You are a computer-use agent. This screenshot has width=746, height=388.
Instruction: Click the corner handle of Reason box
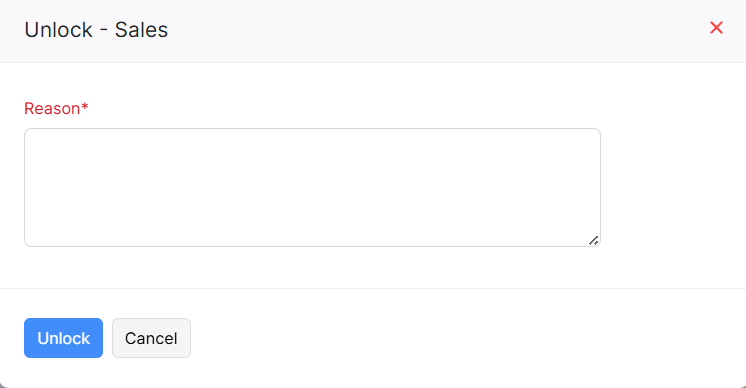click(593, 241)
